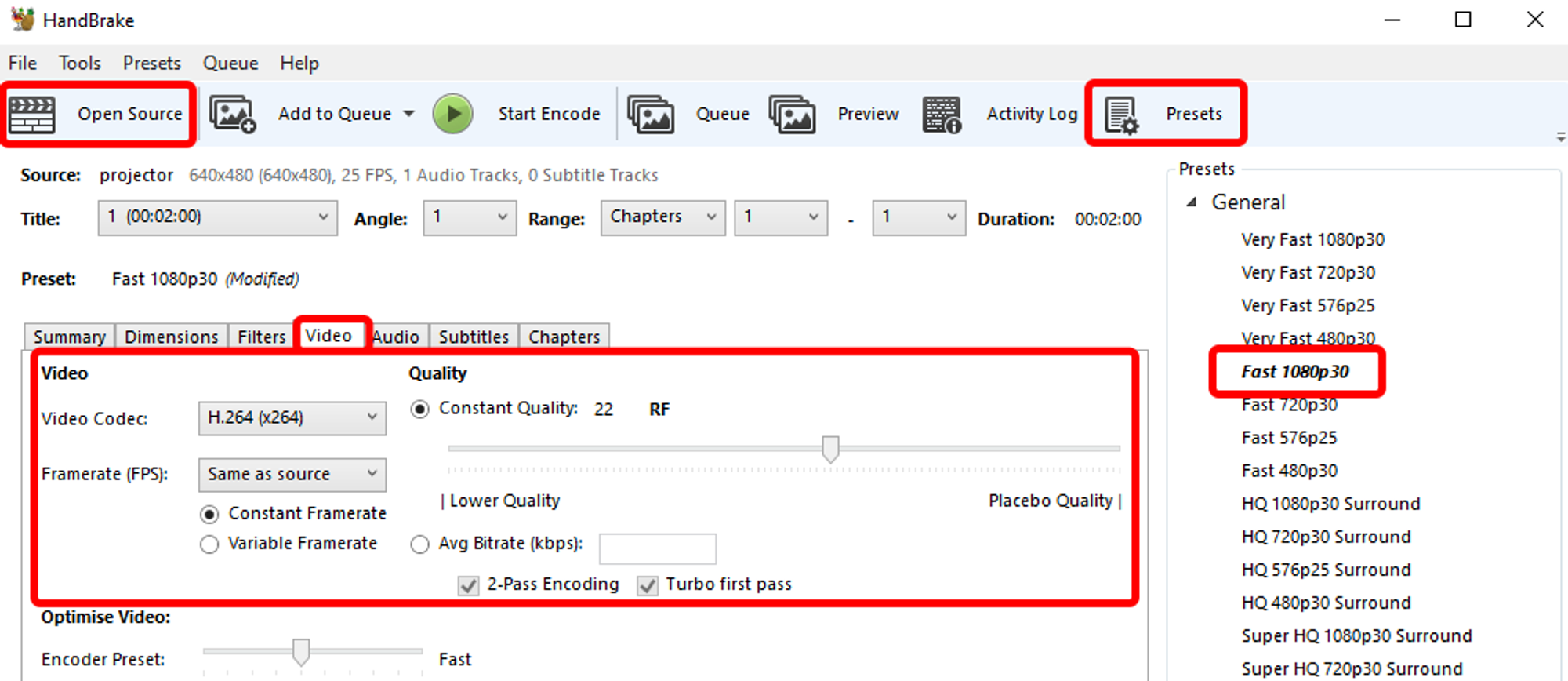
Task: Open the Video Codec dropdown
Action: [292, 418]
